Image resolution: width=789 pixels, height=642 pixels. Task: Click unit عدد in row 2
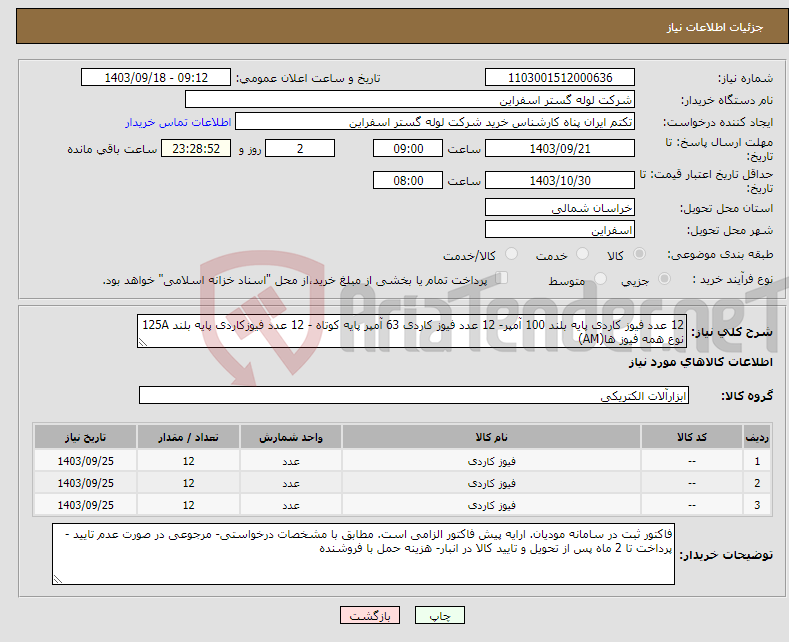point(291,483)
